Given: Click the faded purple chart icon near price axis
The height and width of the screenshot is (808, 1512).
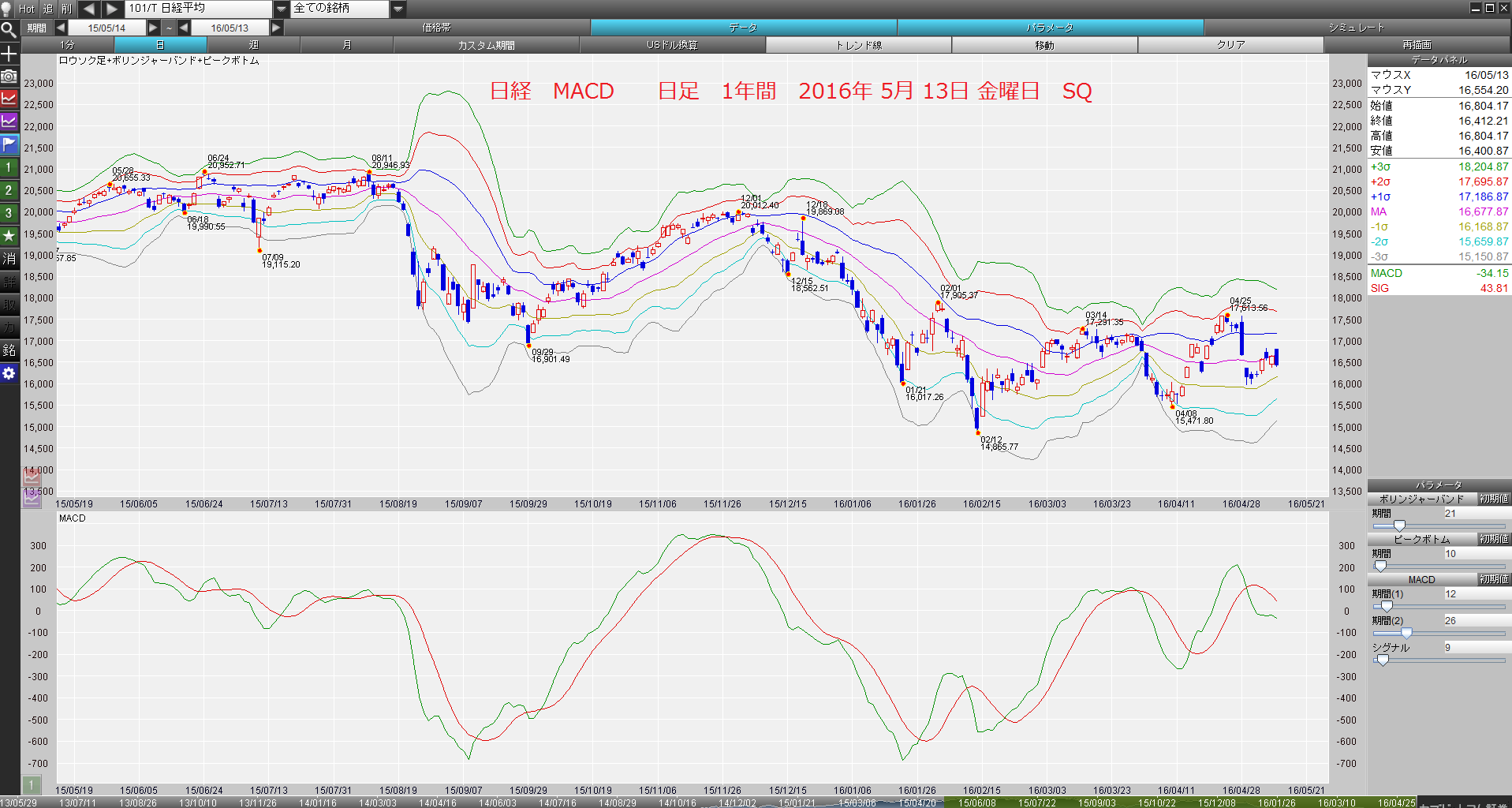Looking at the screenshot, I should pyautogui.click(x=32, y=499).
